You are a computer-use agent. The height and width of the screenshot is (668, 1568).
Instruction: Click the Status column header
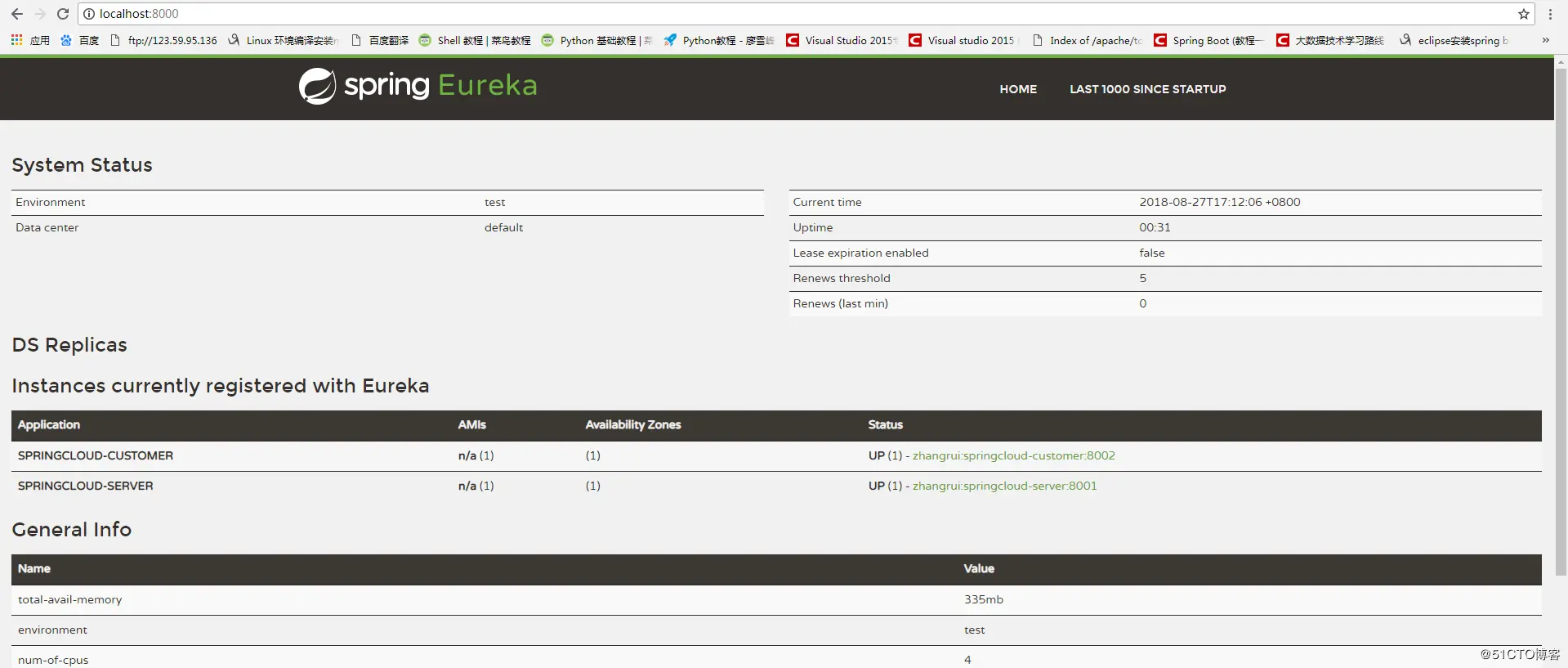tap(885, 424)
